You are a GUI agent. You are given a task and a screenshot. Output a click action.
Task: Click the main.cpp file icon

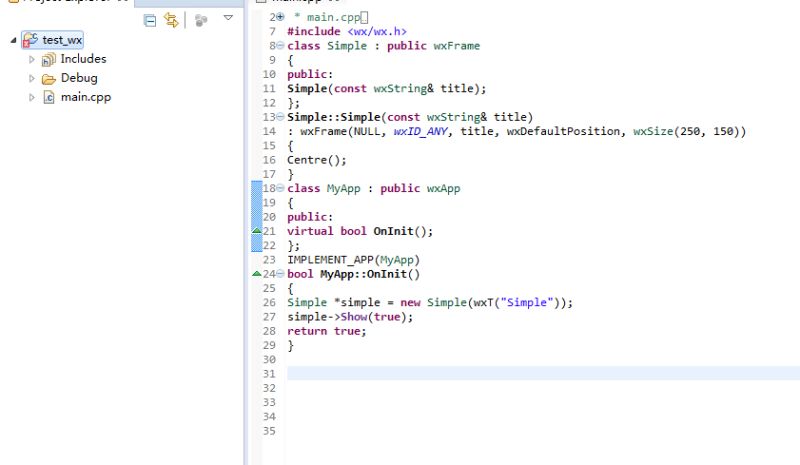pyautogui.click(x=48, y=97)
